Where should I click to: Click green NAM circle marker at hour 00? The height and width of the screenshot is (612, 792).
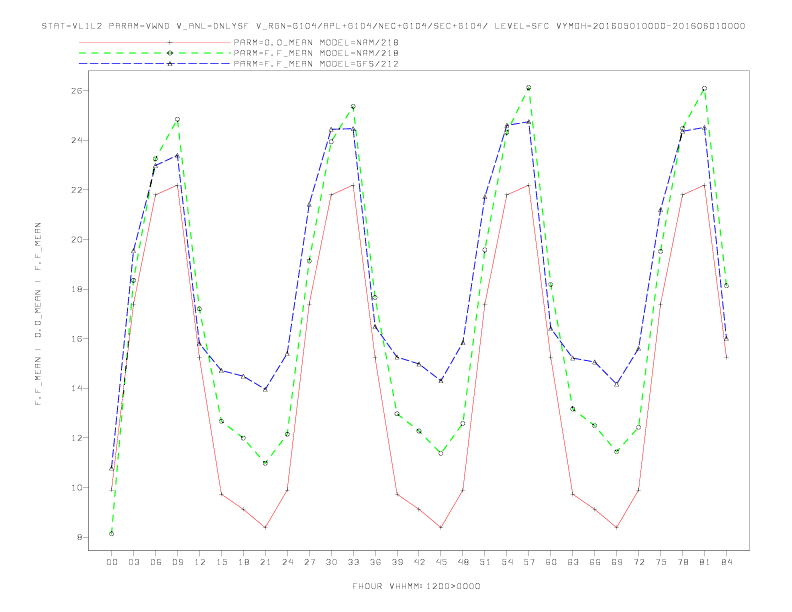(x=112, y=534)
